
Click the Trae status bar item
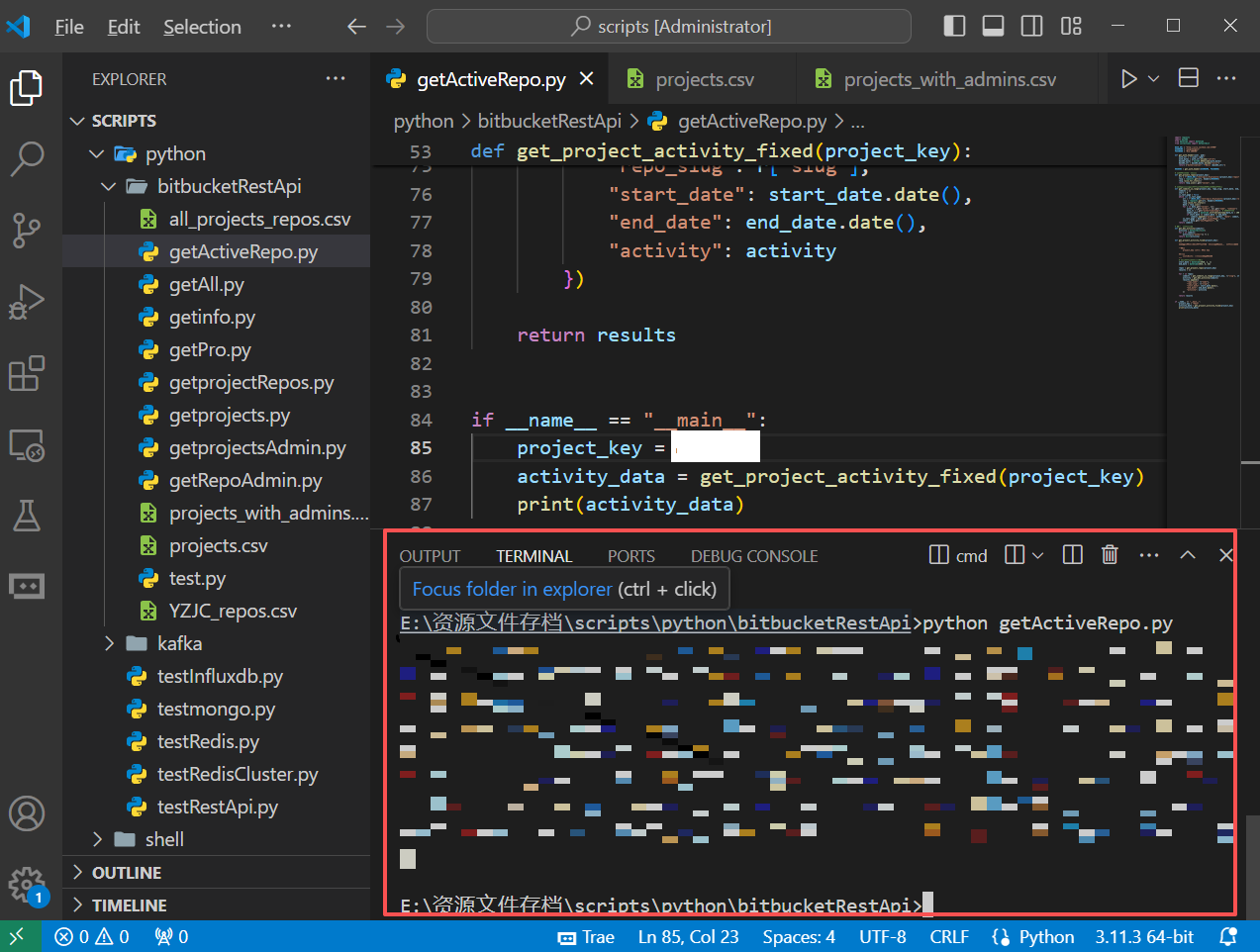(x=586, y=937)
